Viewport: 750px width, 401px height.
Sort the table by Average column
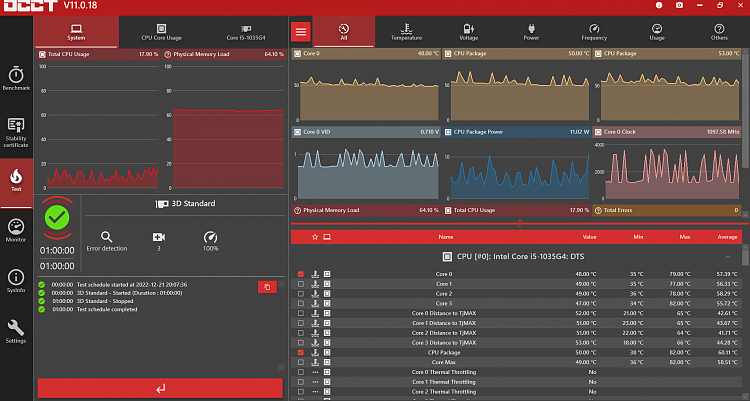click(727, 237)
